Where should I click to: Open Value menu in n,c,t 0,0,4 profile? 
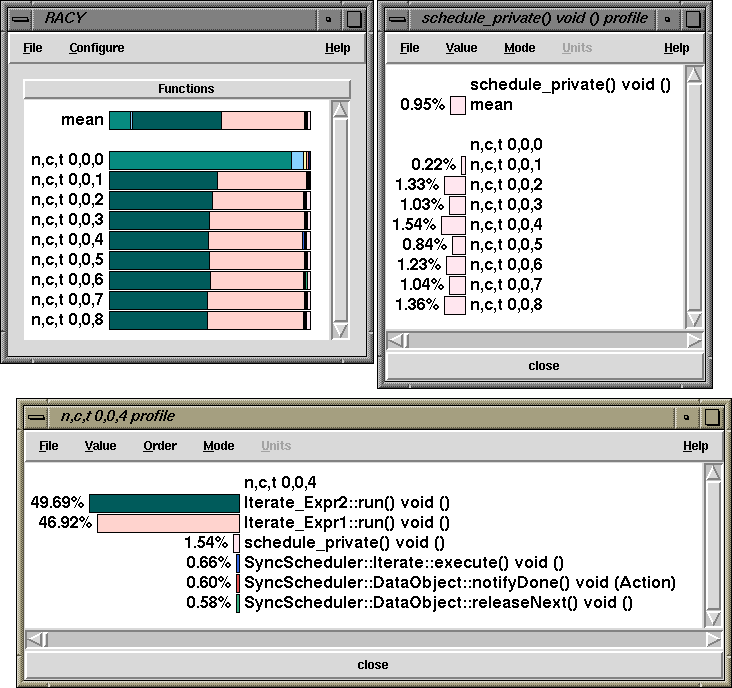point(100,446)
